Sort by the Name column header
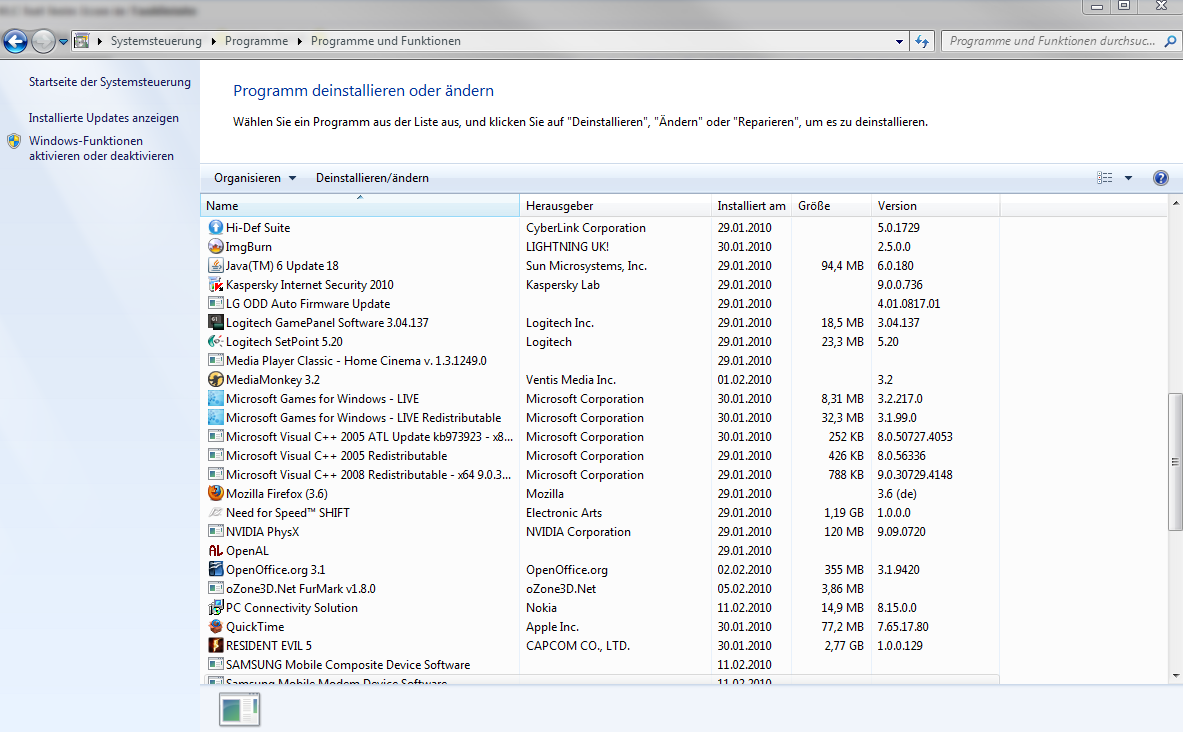Image resolution: width=1183 pixels, height=732 pixels. point(360,205)
